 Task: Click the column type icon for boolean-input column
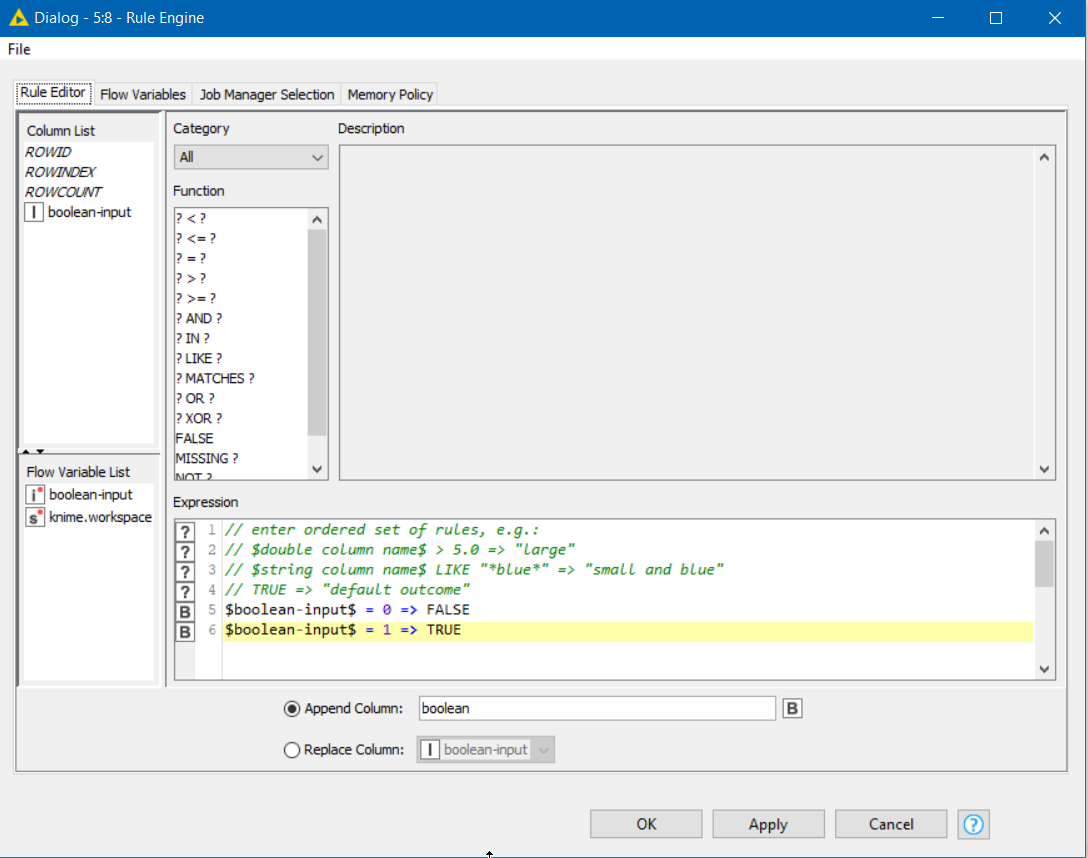click(34, 212)
